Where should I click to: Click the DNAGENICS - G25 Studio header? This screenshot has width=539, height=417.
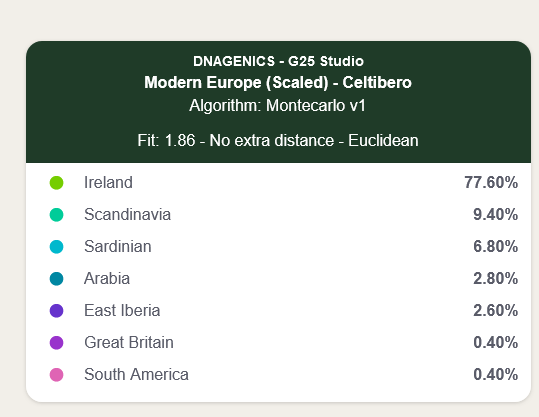278,61
